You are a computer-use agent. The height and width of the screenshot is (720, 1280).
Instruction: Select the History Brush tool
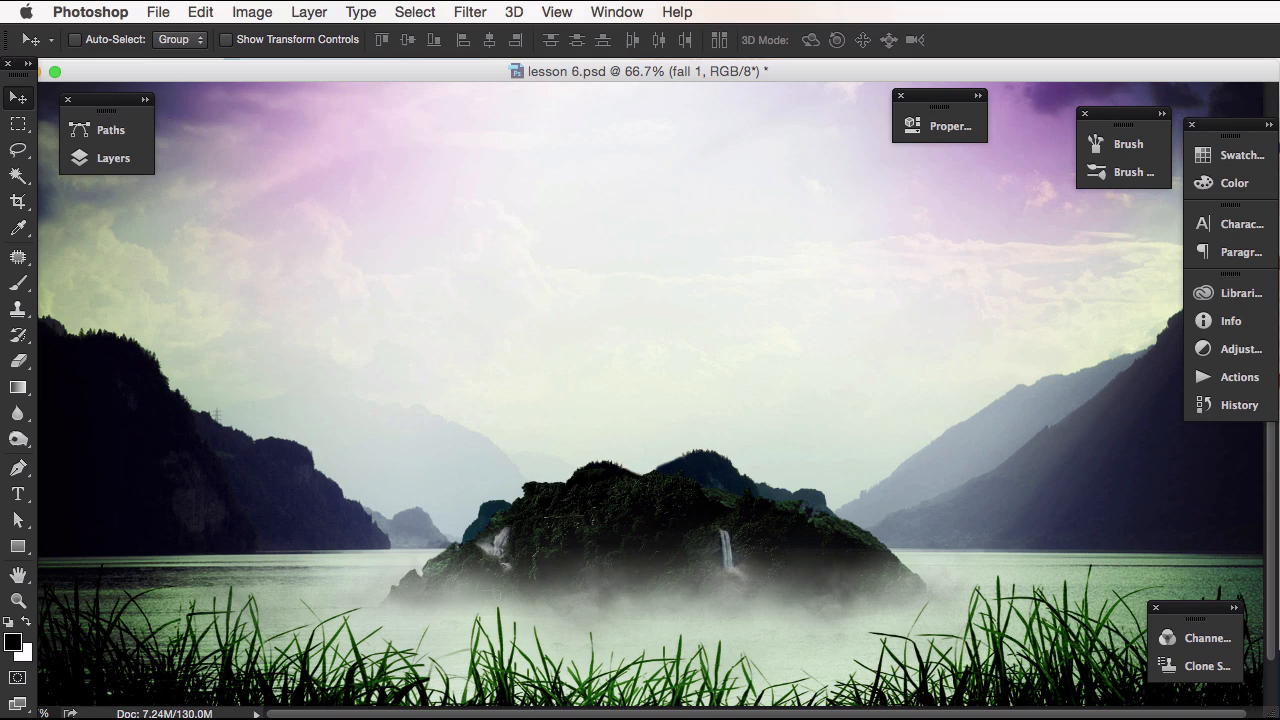click(18, 335)
